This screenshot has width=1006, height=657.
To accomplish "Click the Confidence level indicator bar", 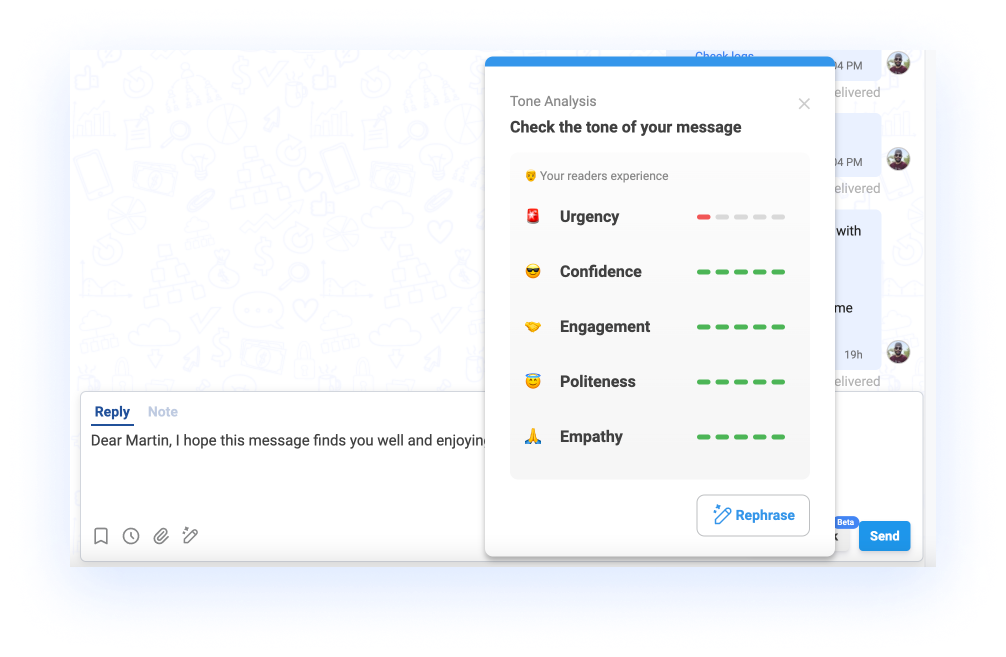I will [741, 272].
